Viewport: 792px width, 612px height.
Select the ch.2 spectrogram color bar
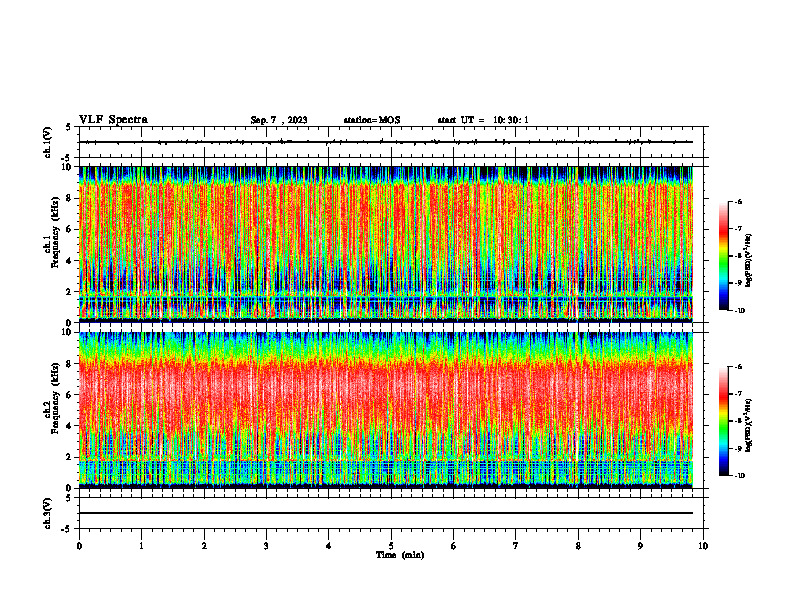724,421
